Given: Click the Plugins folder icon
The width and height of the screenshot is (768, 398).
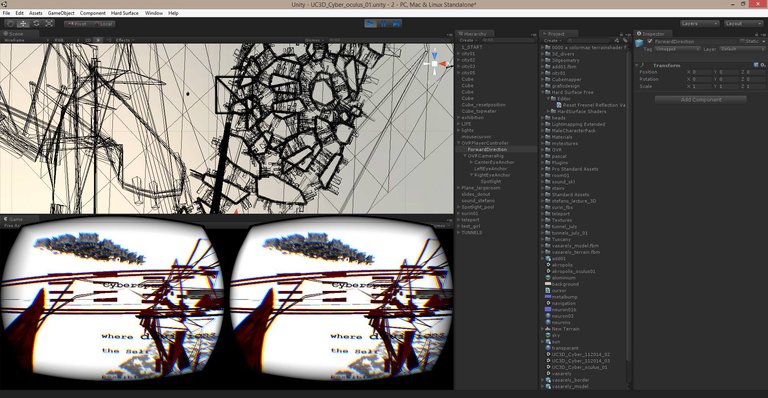Looking at the screenshot, I should [548, 163].
